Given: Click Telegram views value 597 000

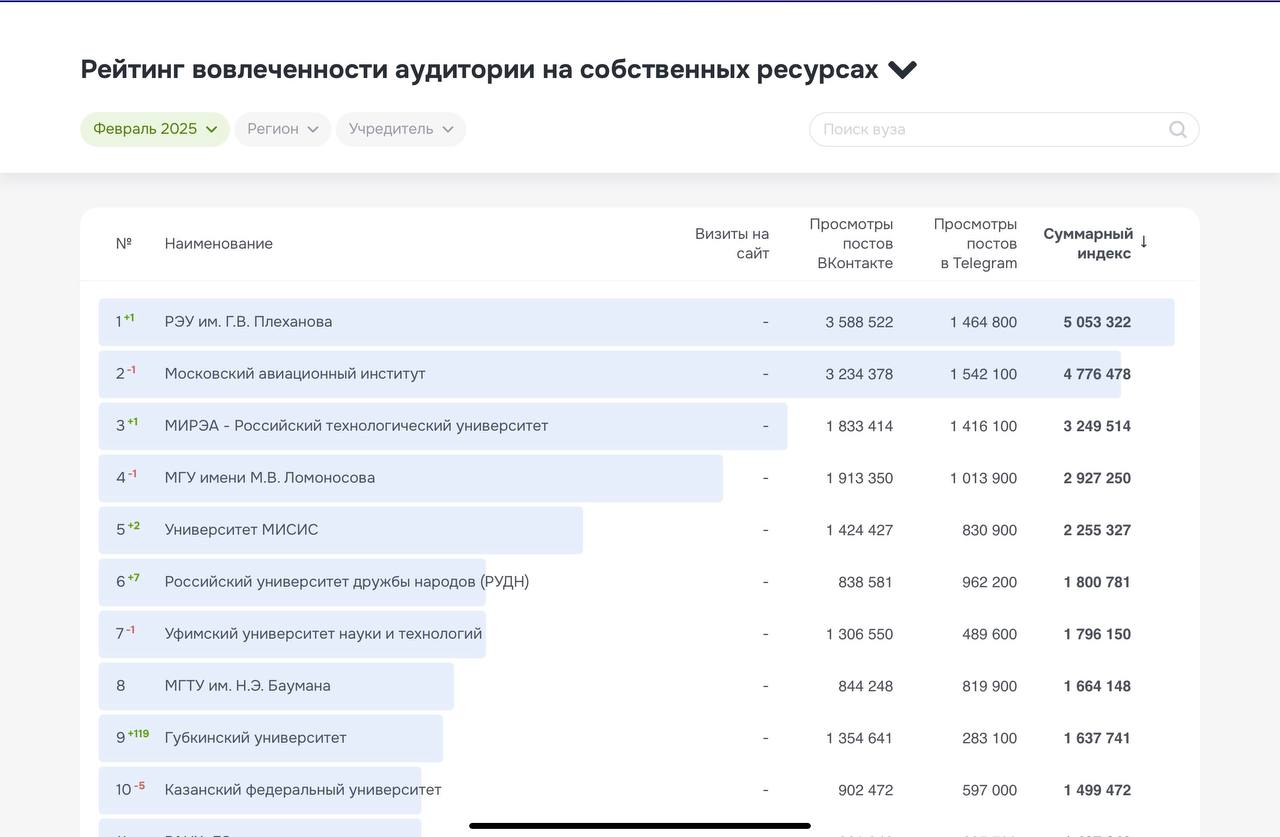Looking at the screenshot, I should tap(989, 790).
